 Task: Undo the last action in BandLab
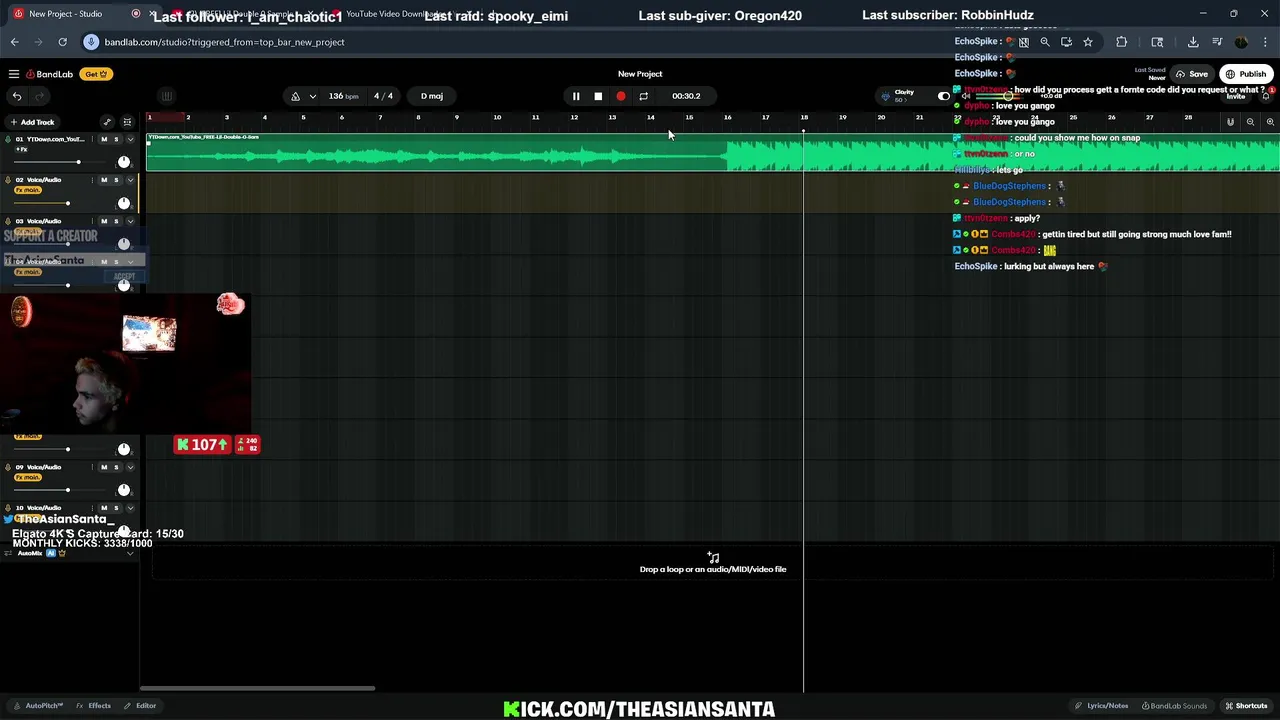click(17, 96)
